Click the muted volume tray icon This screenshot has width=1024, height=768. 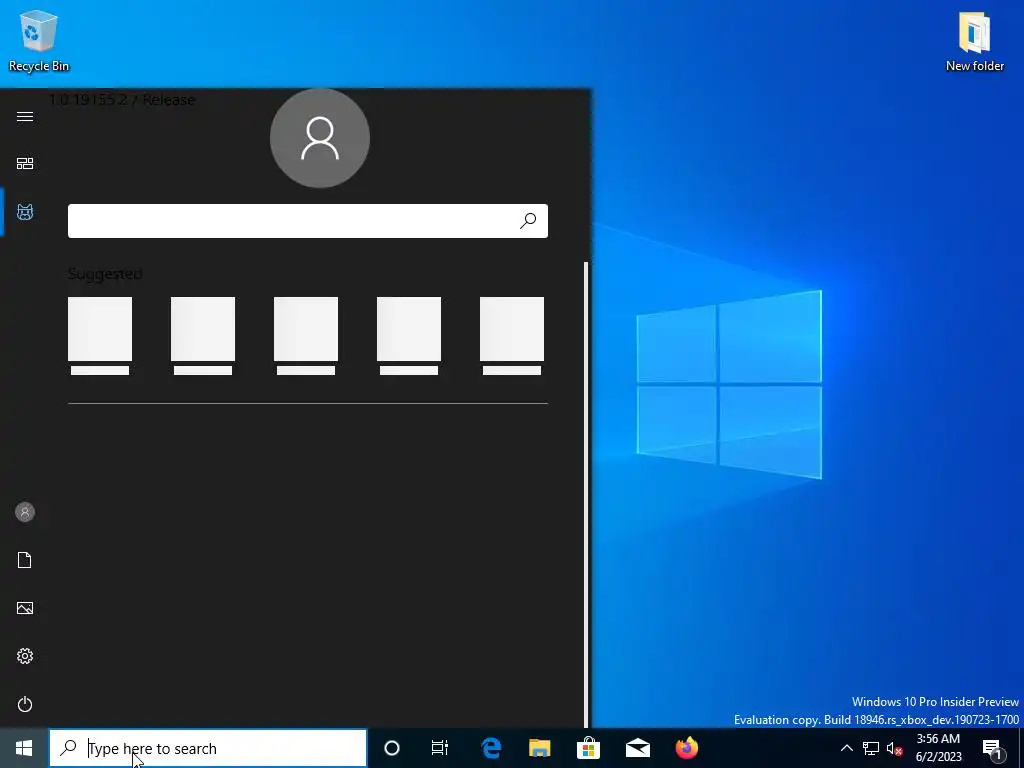[x=894, y=748]
